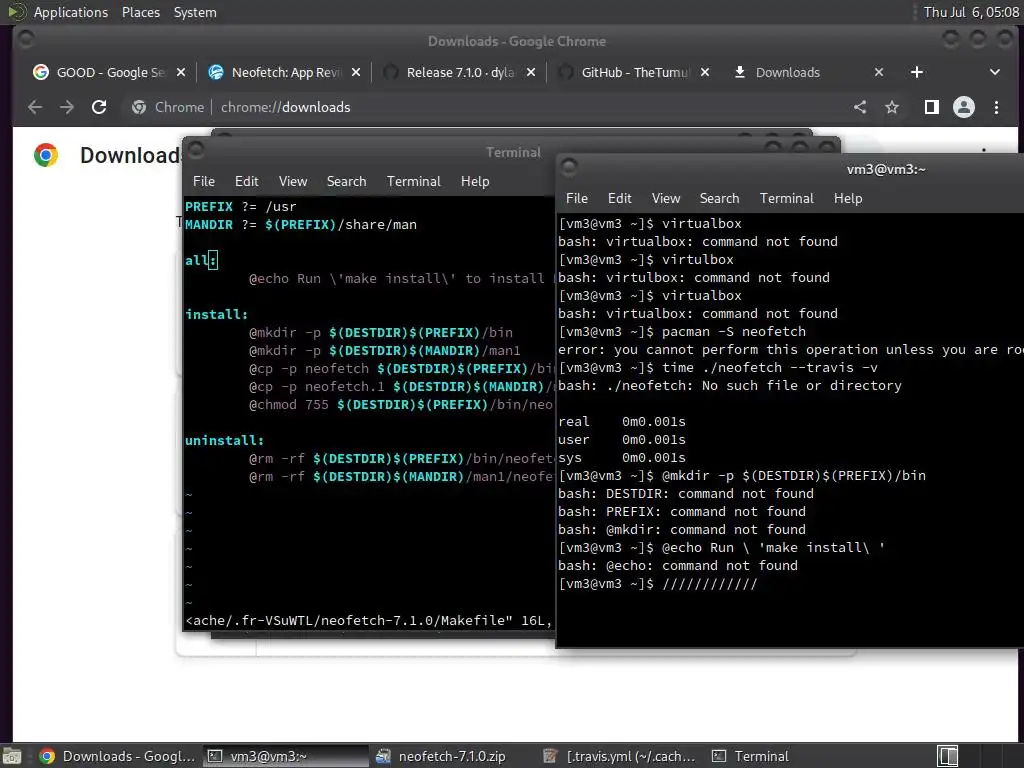This screenshot has height=768, width=1024.
Task: Switch to the GOOD - Google Search tab
Action: click(x=110, y=72)
